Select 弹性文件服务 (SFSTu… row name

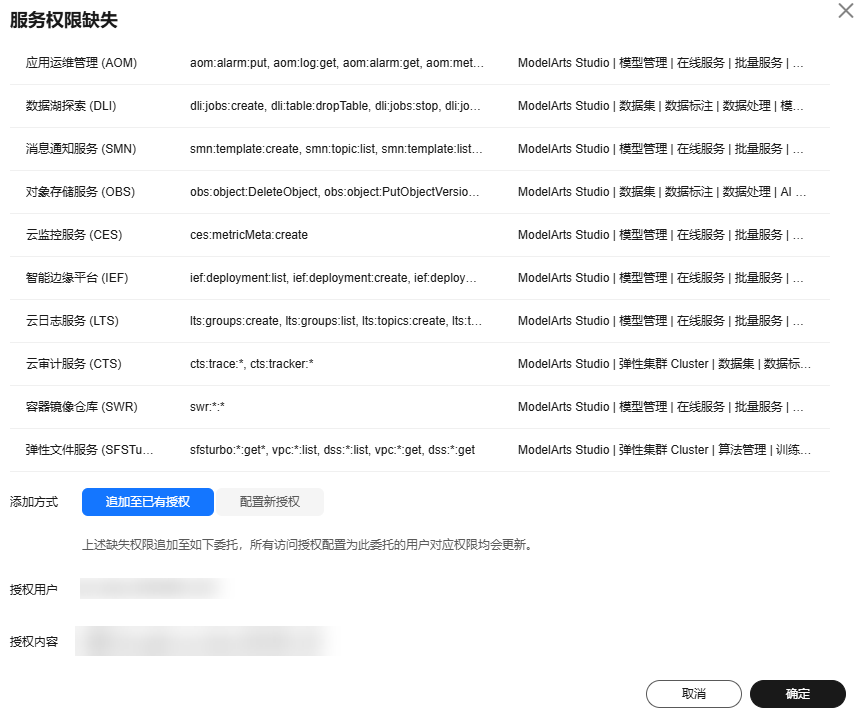(x=89, y=449)
